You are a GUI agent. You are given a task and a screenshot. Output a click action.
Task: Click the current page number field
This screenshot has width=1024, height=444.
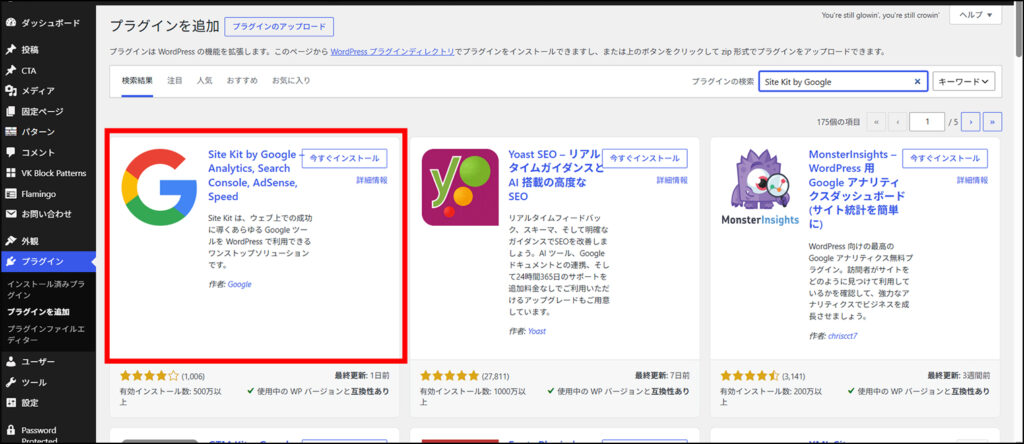tap(926, 121)
